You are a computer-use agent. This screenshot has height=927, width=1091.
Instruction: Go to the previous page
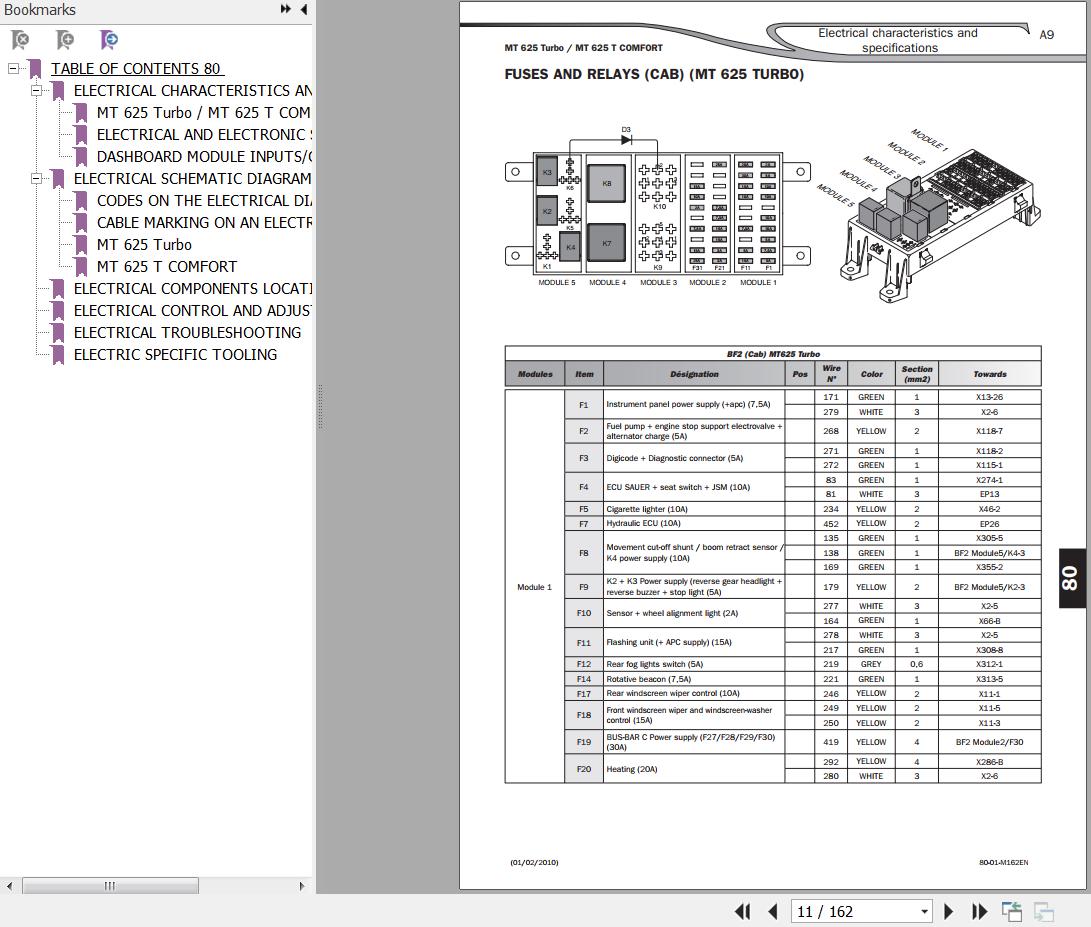click(x=772, y=911)
